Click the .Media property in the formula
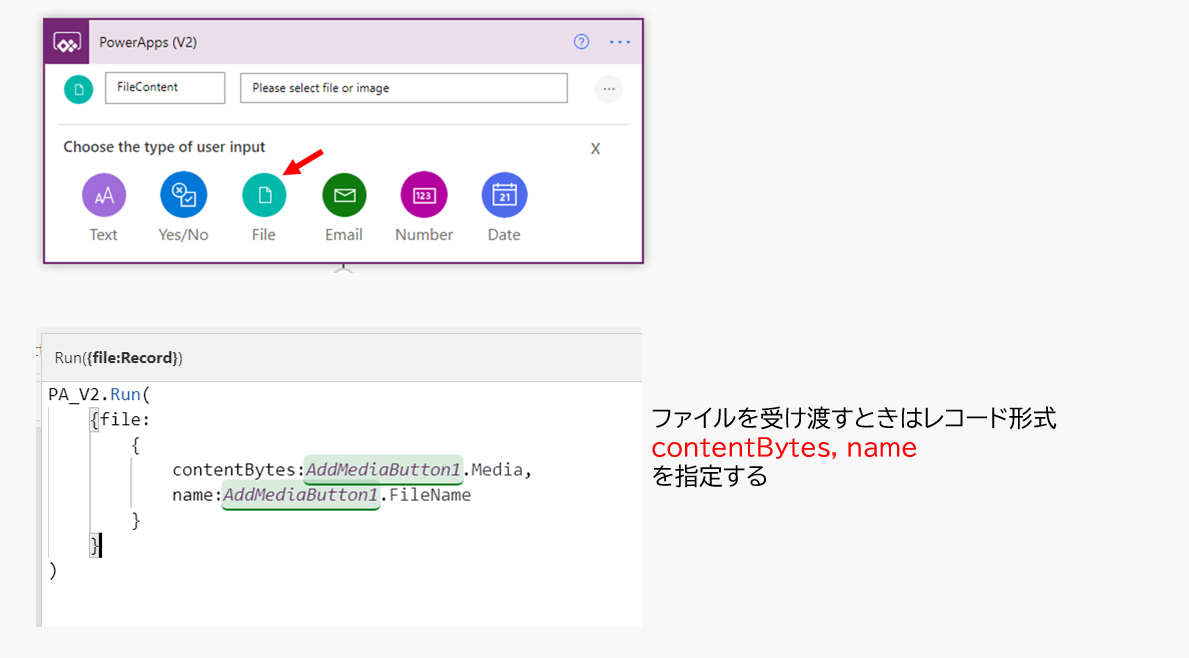Viewport: 1189px width, 658px height. [x=493, y=470]
